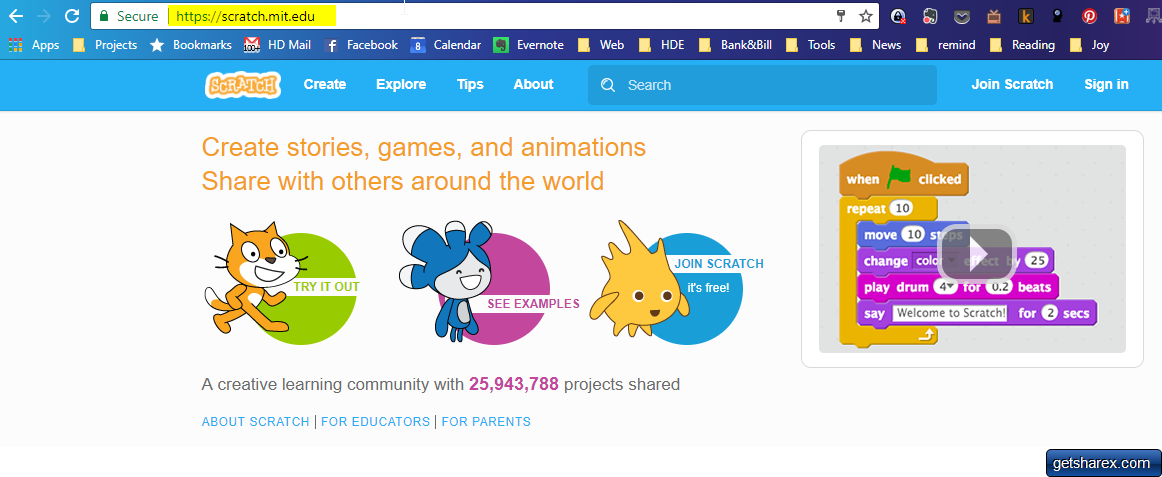
Task: Go to the Tips page
Action: point(470,84)
